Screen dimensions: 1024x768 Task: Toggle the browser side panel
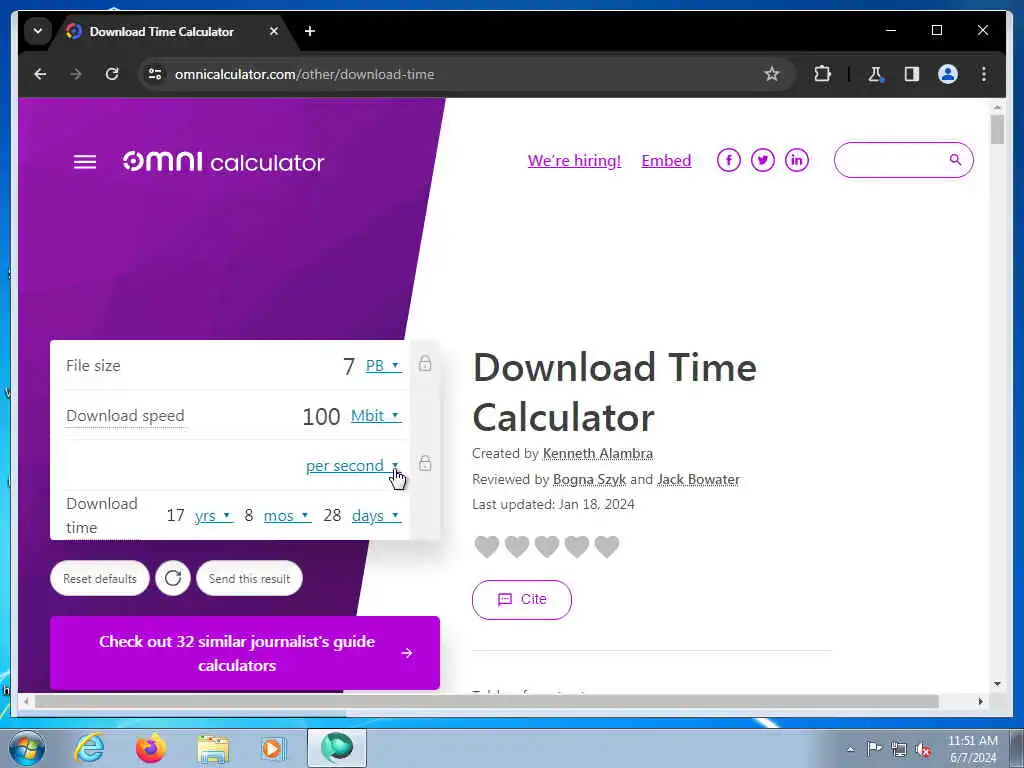click(x=912, y=74)
